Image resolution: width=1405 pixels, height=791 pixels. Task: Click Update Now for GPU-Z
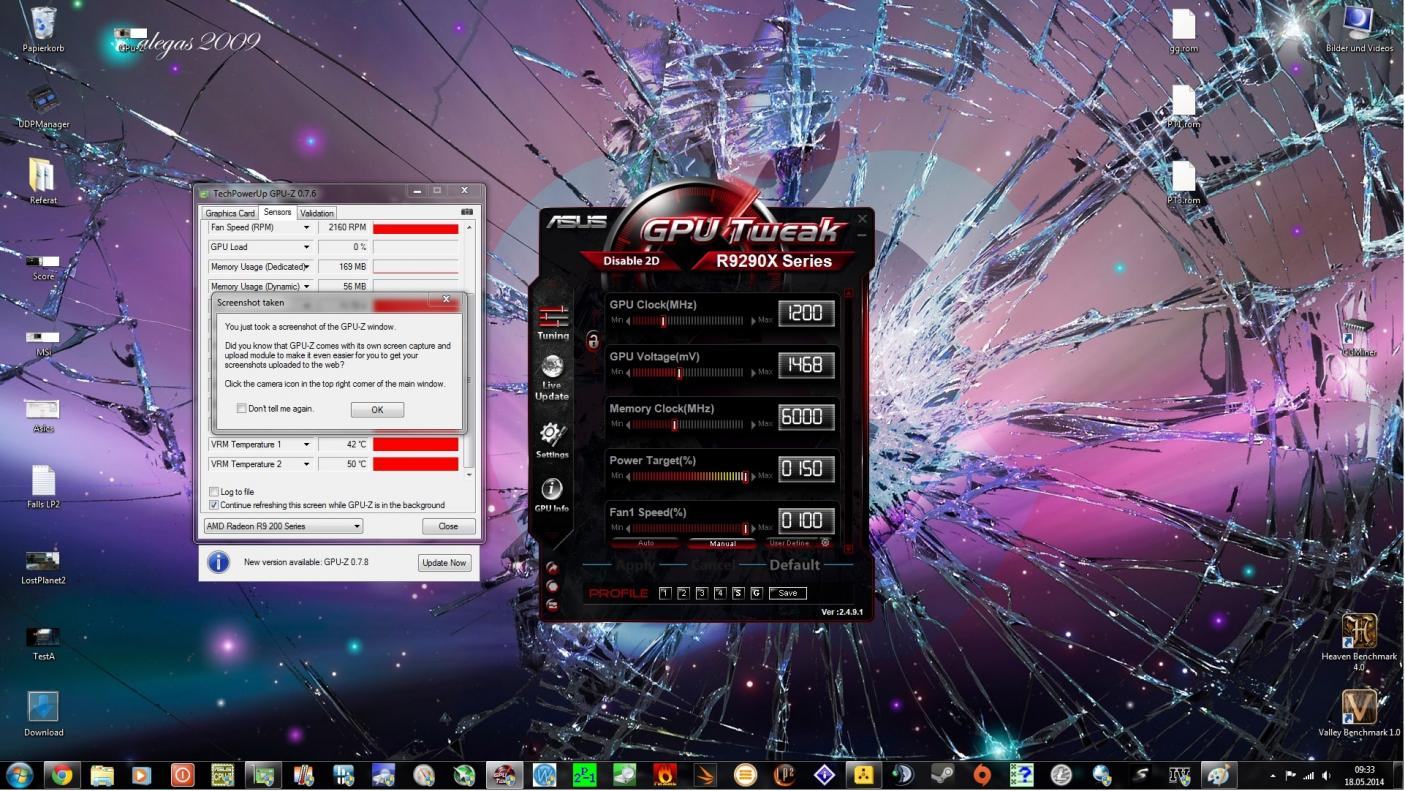tap(444, 563)
